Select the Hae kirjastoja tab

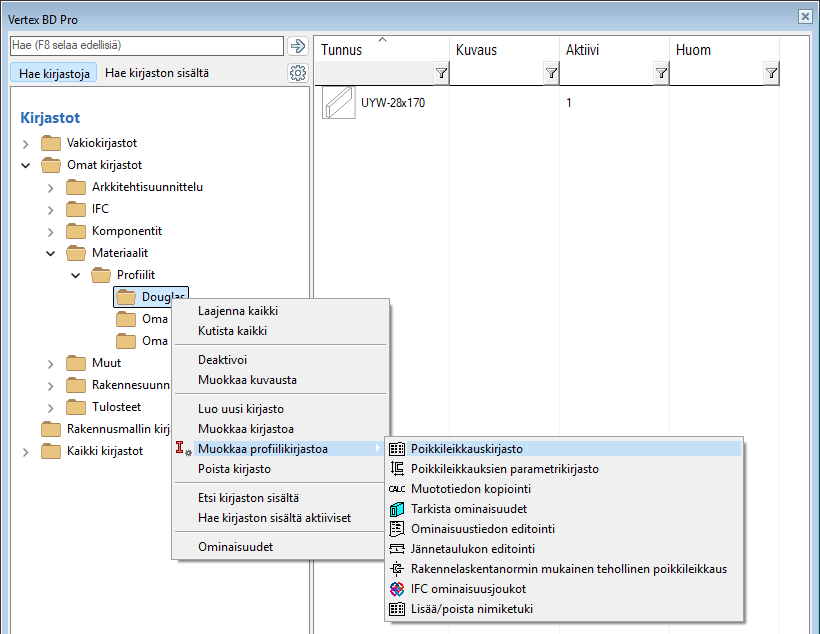pos(54,73)
